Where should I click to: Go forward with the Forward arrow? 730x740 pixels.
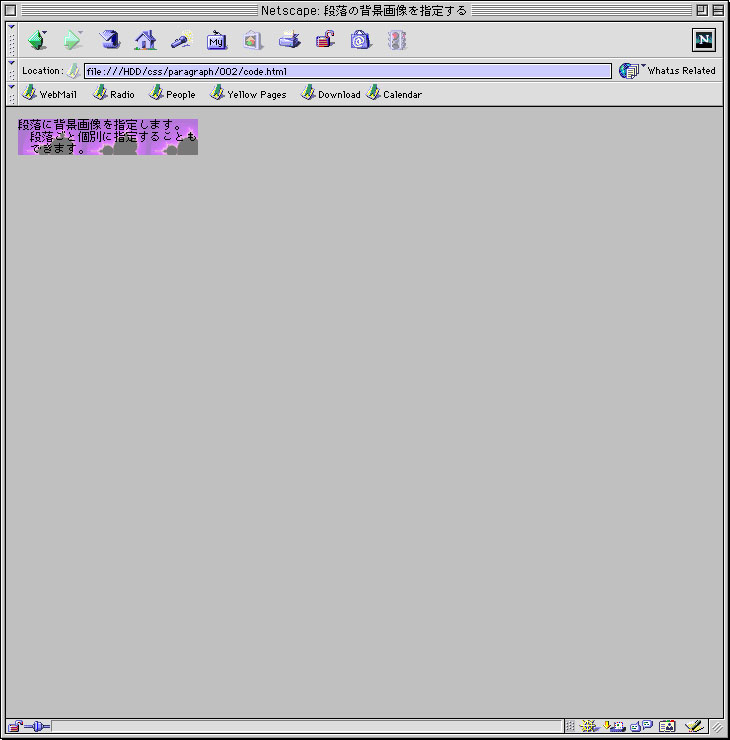[73, 40]
